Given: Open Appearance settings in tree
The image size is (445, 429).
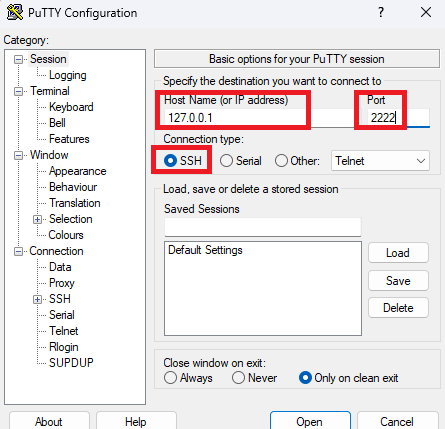Looking at the screenshot, I should pos(78,171).
